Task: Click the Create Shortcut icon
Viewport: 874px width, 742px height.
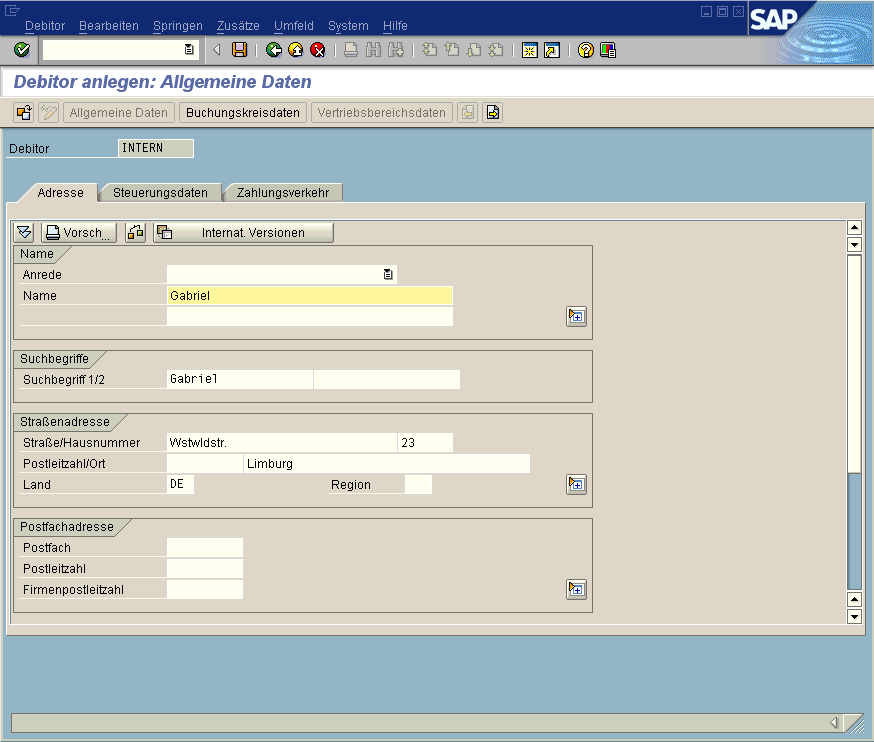Action: coord(552,50)
